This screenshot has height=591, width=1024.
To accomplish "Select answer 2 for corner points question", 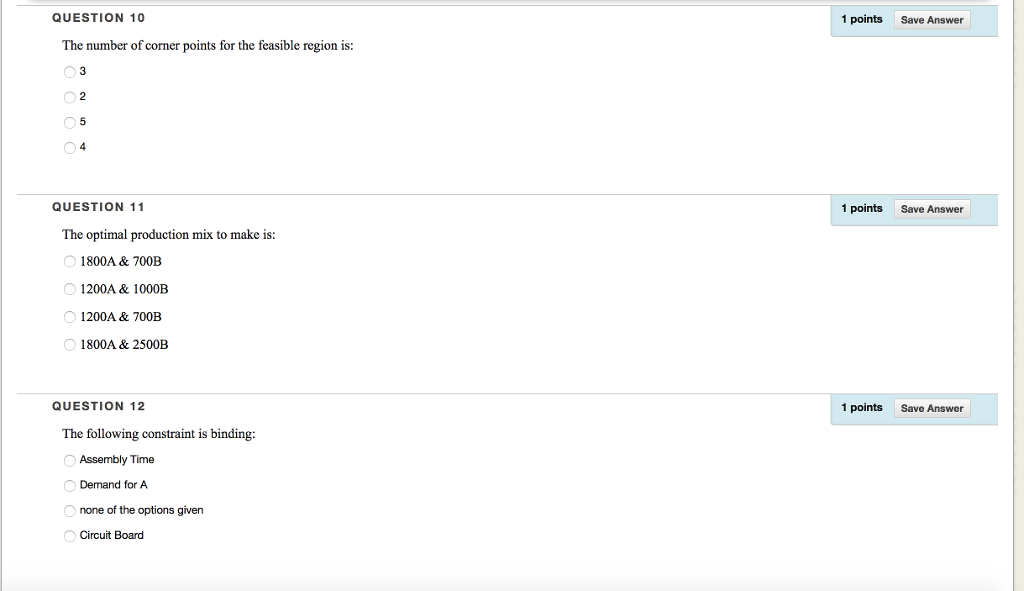I will pos(69,97).
